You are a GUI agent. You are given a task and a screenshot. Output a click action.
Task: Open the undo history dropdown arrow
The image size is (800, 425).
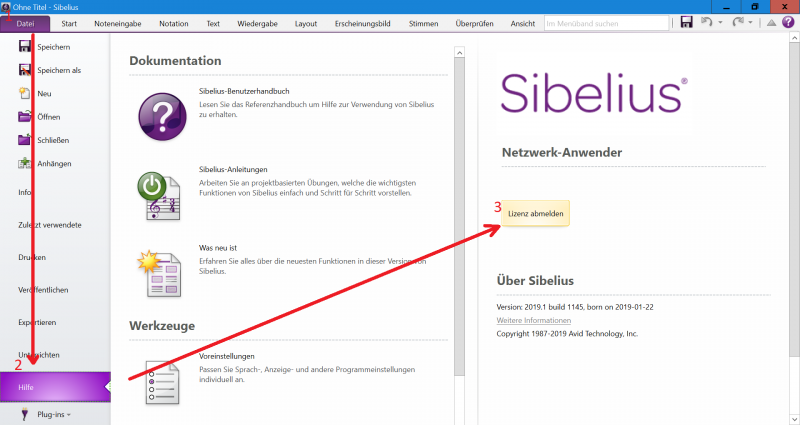[x=720, y=22]
